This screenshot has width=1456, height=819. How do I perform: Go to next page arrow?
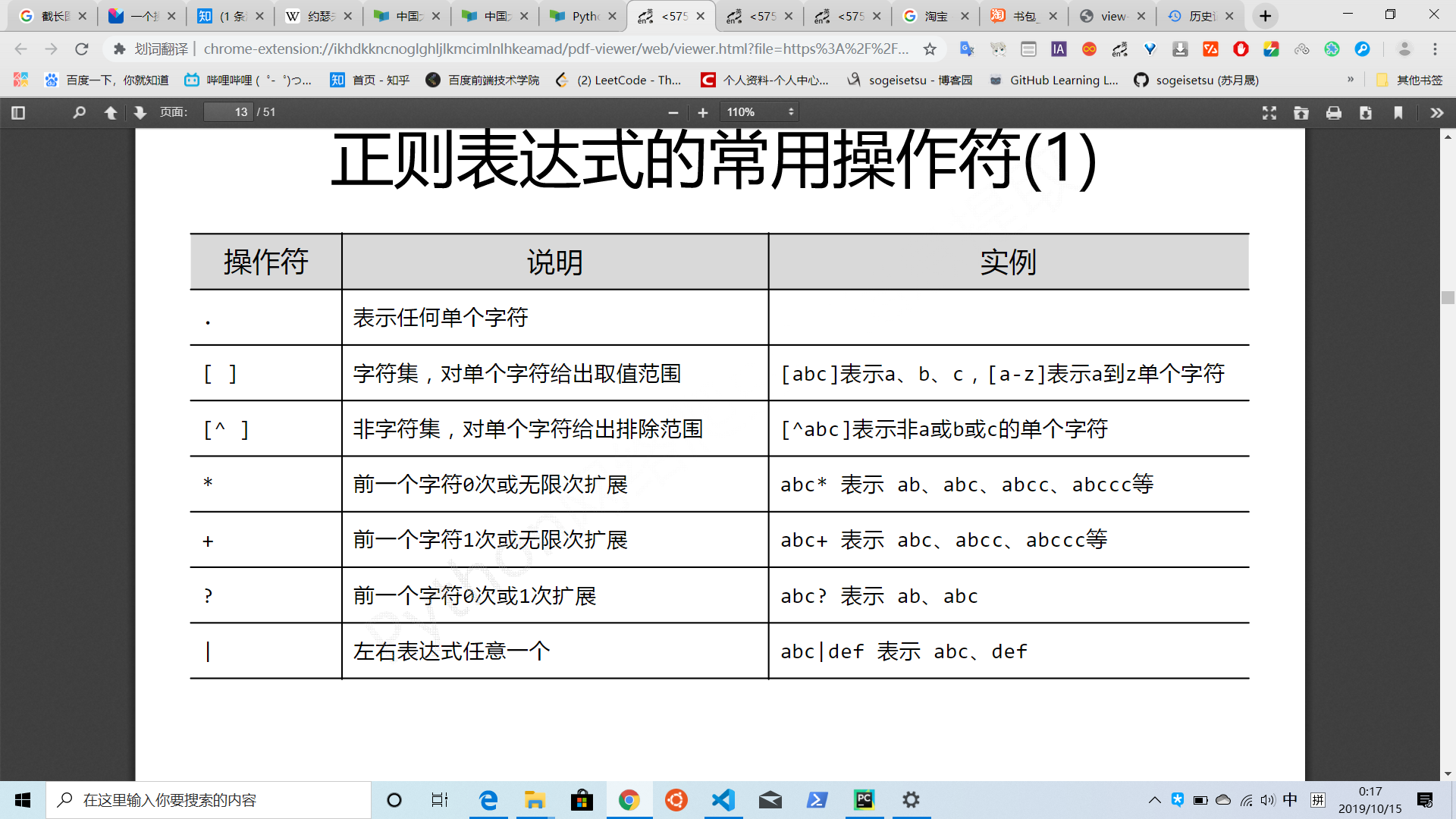point(140,112)
